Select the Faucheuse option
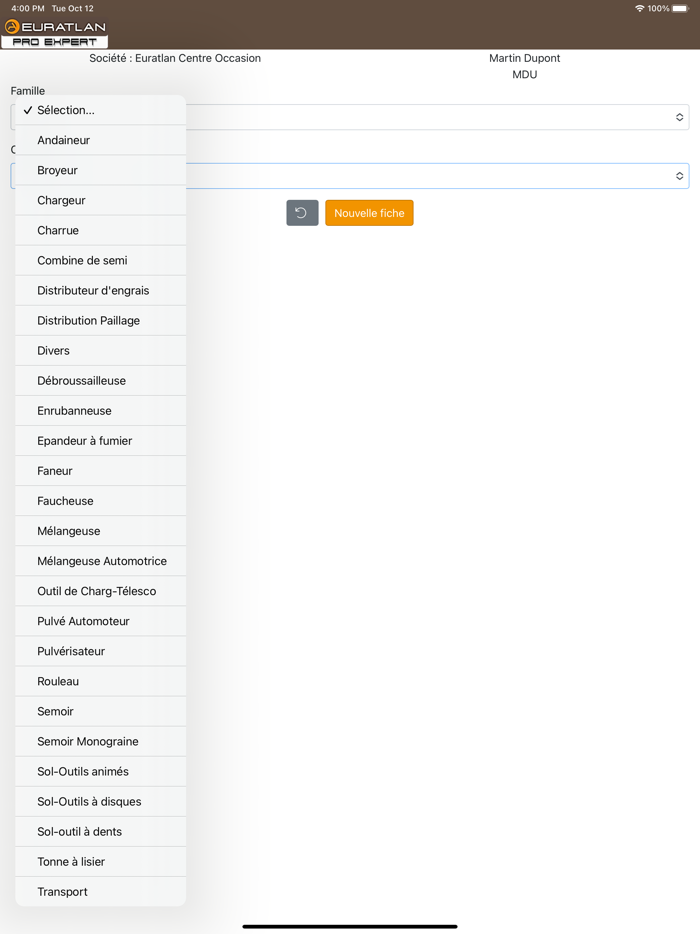The image size is (700, 934). click(100, 501)
